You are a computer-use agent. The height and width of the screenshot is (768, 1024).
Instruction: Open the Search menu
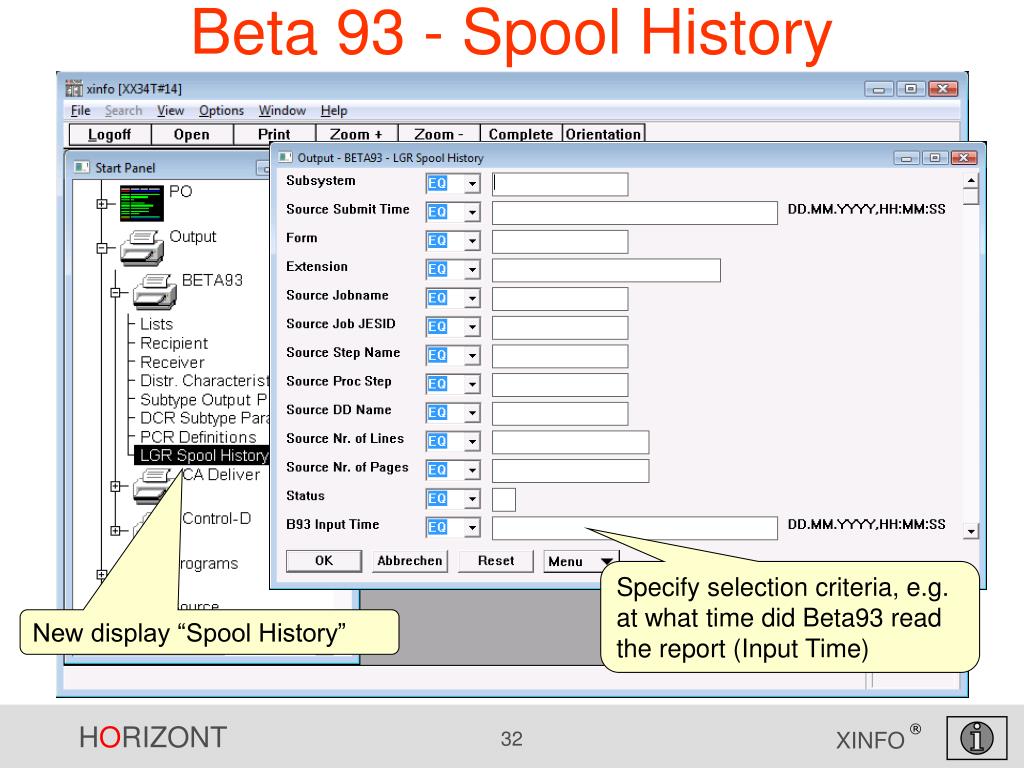click(123, 110)
